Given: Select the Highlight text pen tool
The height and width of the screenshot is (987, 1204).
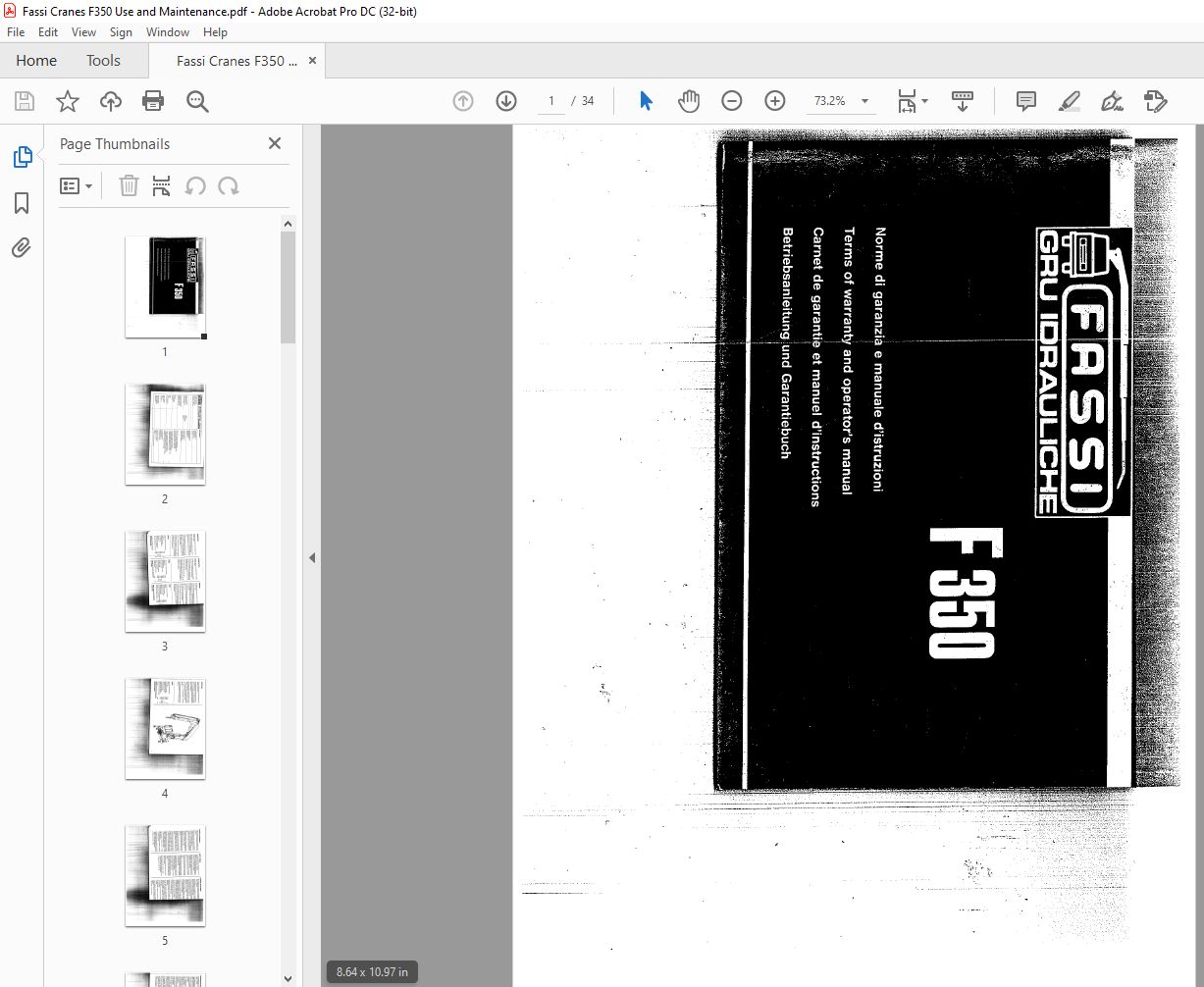Looking at the screenshot, I should click(1070, 101).
